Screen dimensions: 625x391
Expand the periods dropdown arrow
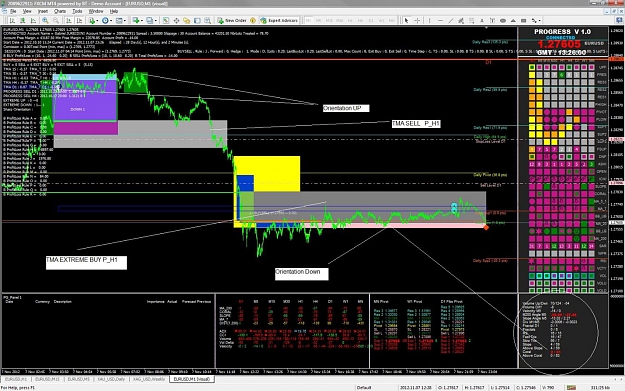tap(111, 20)
